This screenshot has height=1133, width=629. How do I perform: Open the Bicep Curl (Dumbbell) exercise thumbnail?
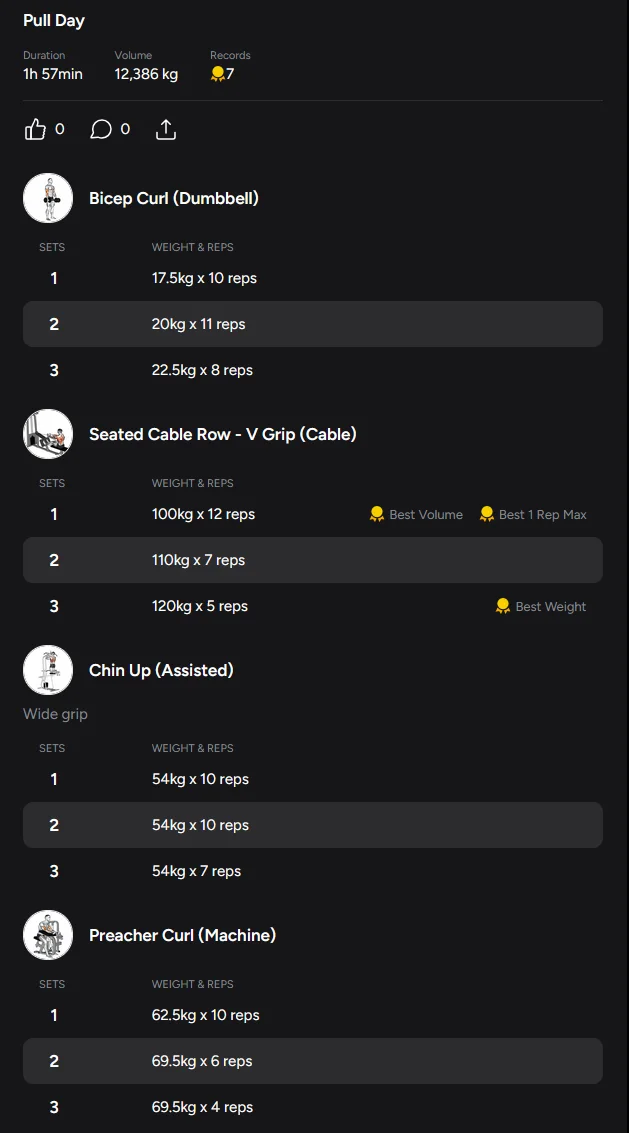(x=48, y=198)
